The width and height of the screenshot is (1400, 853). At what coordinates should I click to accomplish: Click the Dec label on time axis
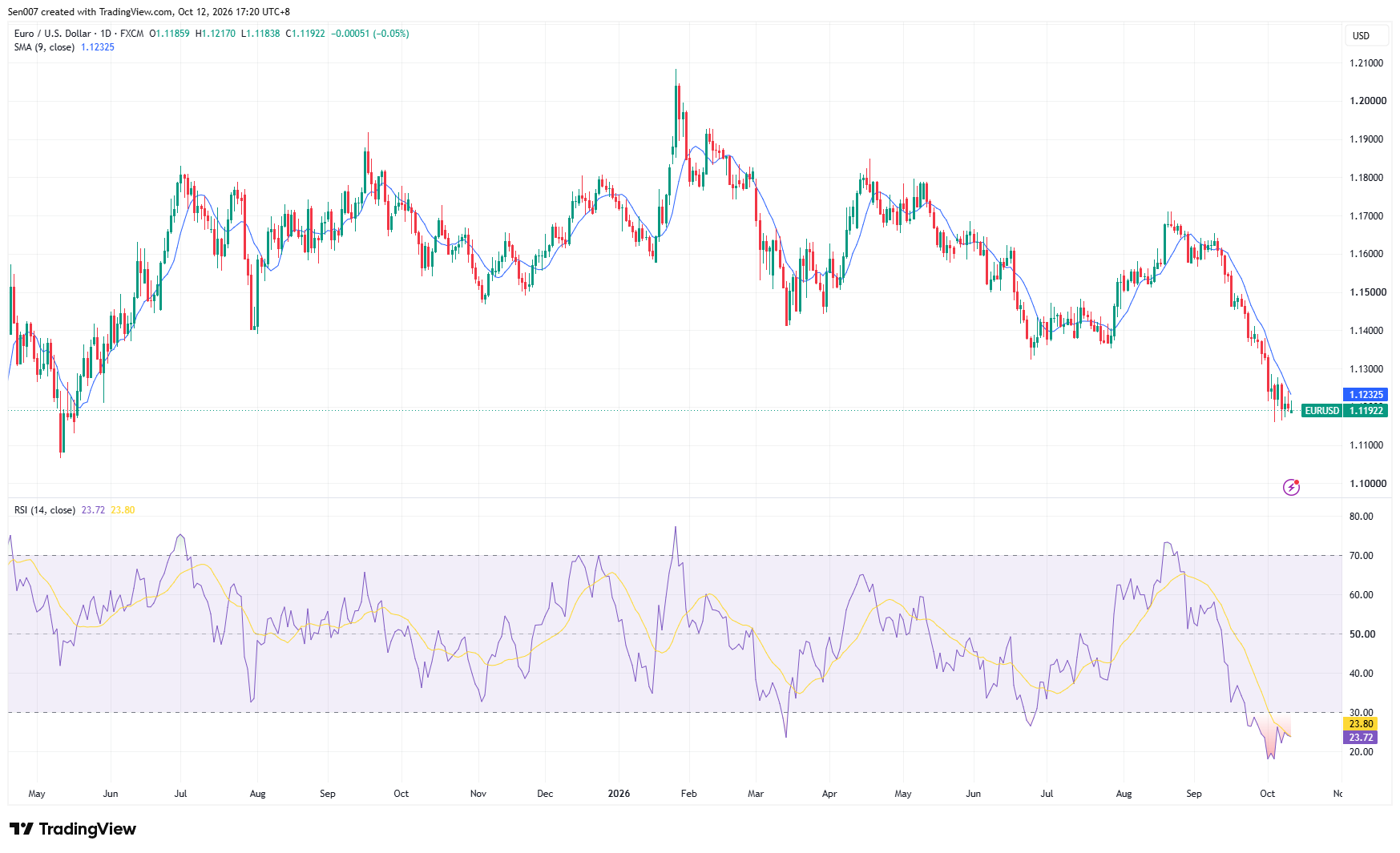[x=545, y=794]
